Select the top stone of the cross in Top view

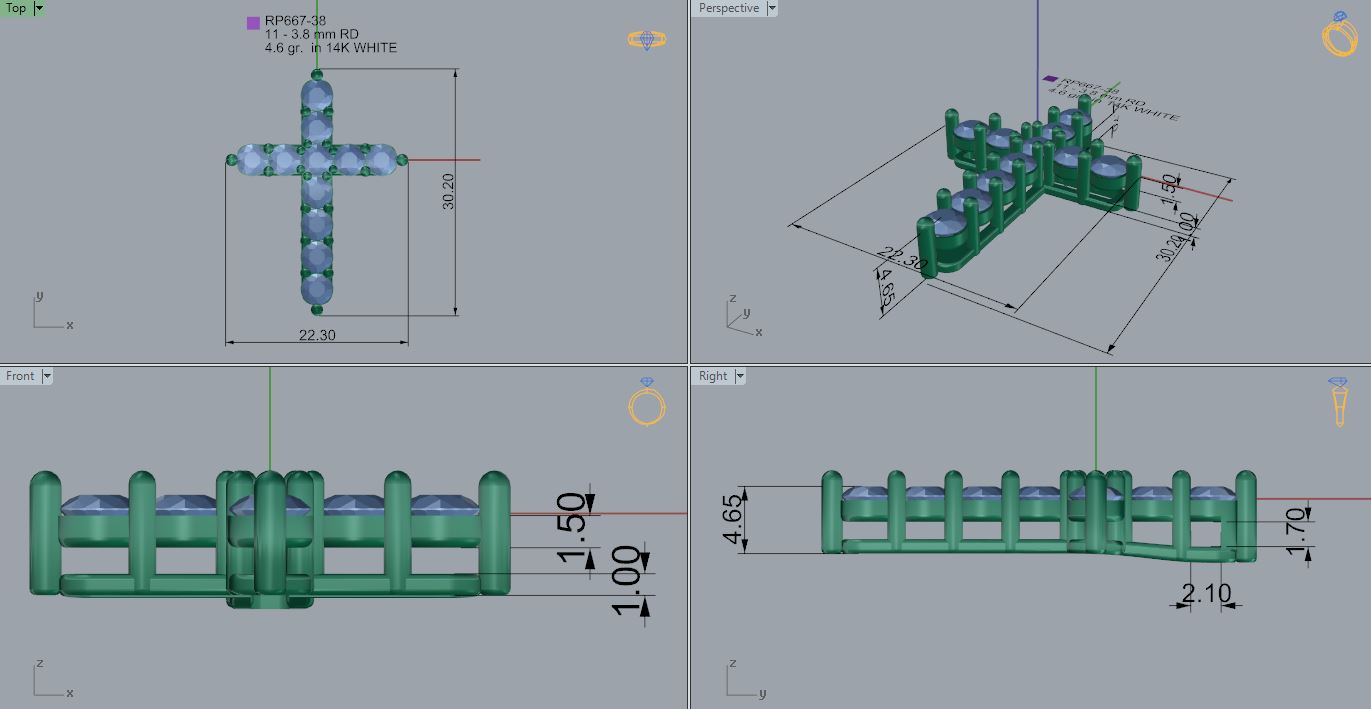pyautogui.click(x=317, y=95)
